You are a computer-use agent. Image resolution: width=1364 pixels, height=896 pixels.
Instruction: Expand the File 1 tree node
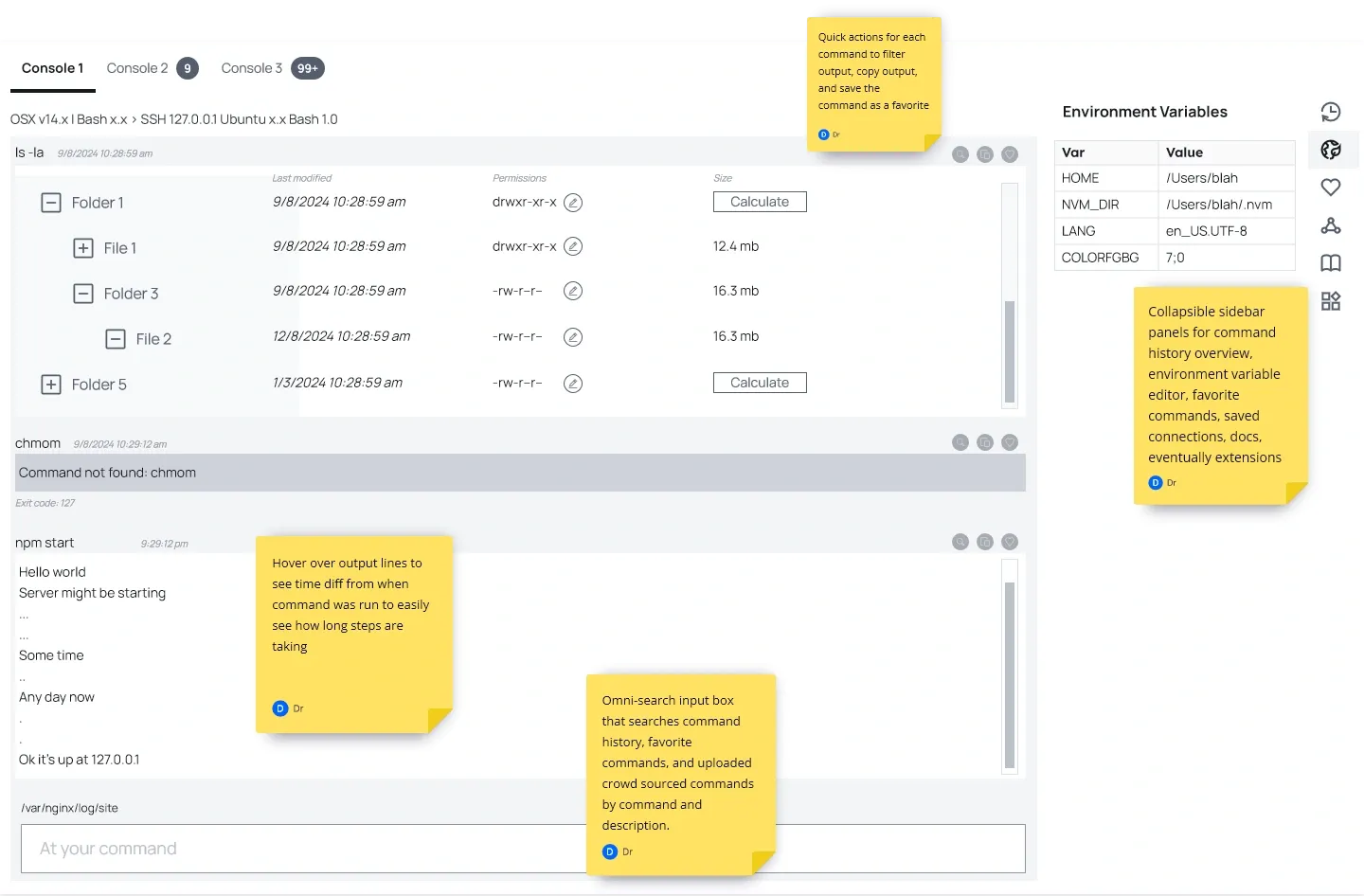pos(83,248)
